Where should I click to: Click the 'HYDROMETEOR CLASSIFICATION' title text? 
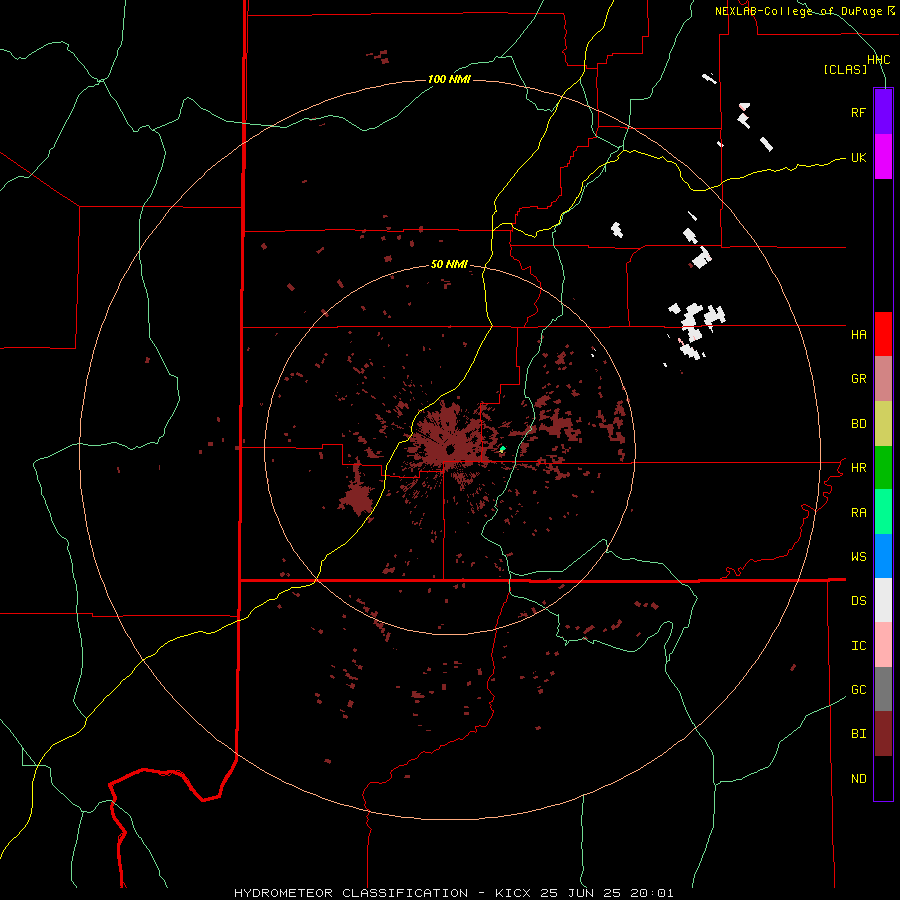coord(351,893)
